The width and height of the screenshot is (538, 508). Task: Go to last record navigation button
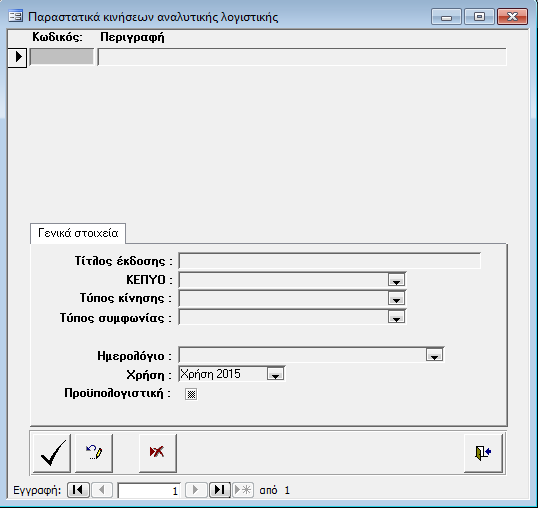click(220, 490)
